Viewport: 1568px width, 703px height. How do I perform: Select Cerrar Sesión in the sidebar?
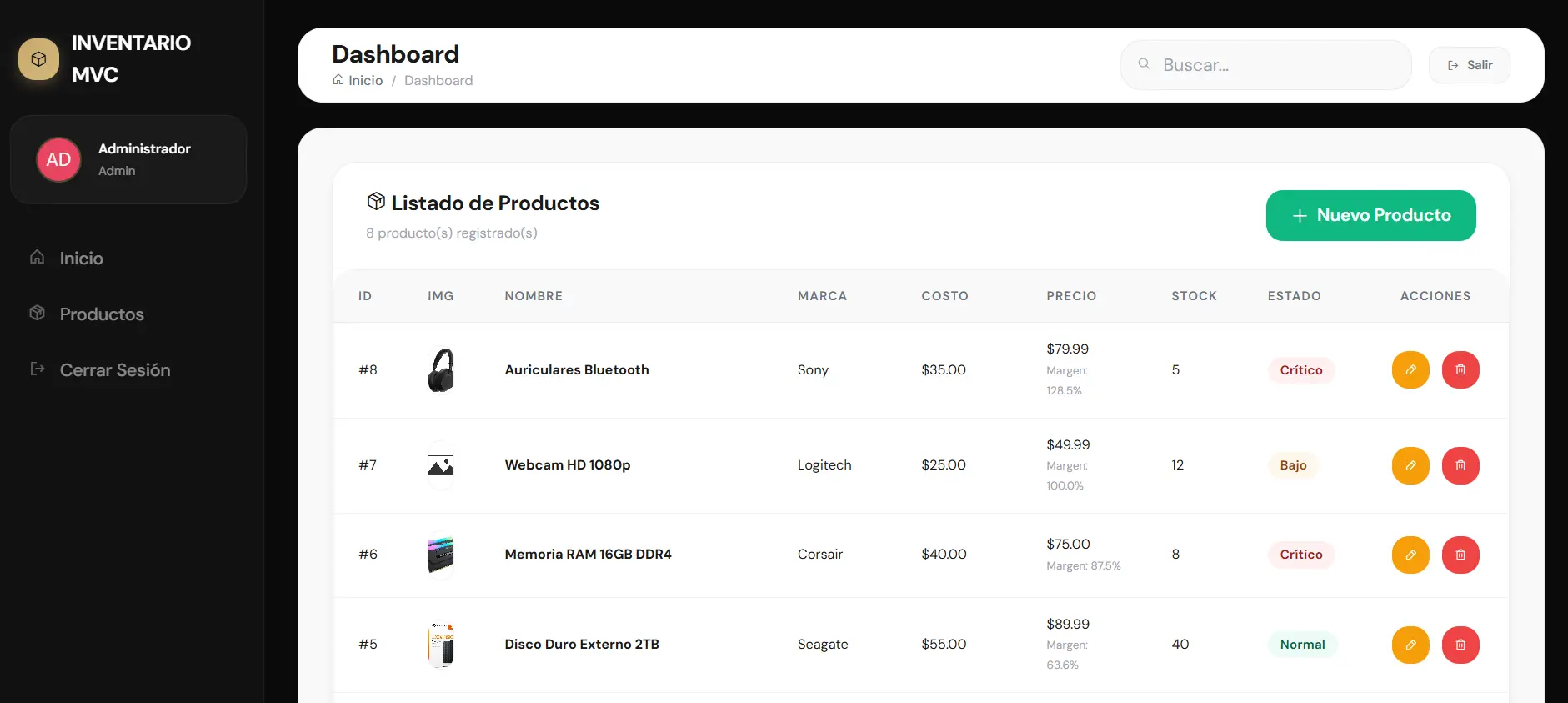pyautogui.click(x=114, y=370)
